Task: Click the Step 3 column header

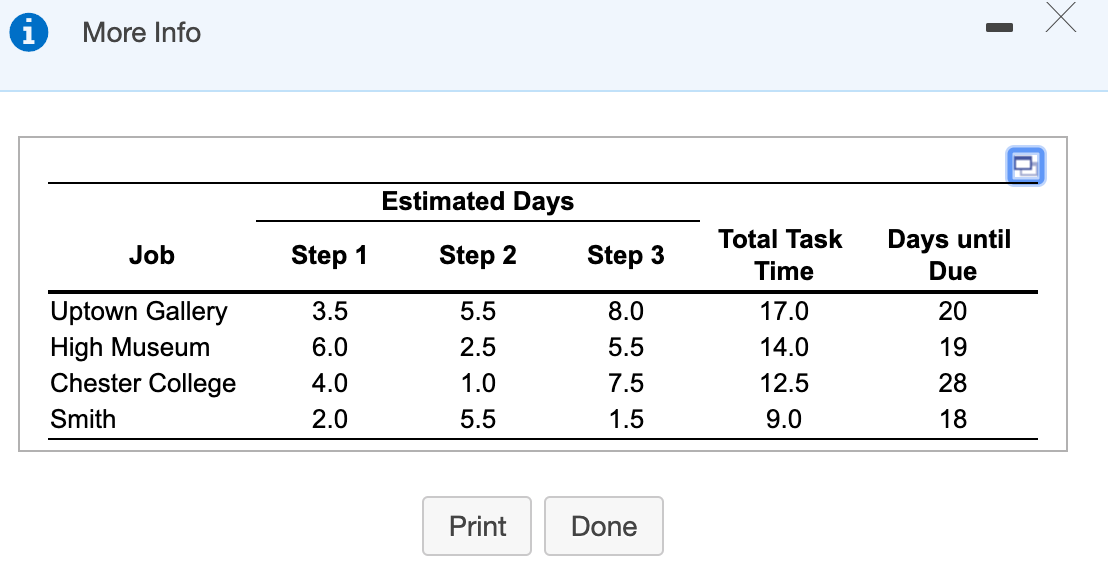Action: [626, 255]
